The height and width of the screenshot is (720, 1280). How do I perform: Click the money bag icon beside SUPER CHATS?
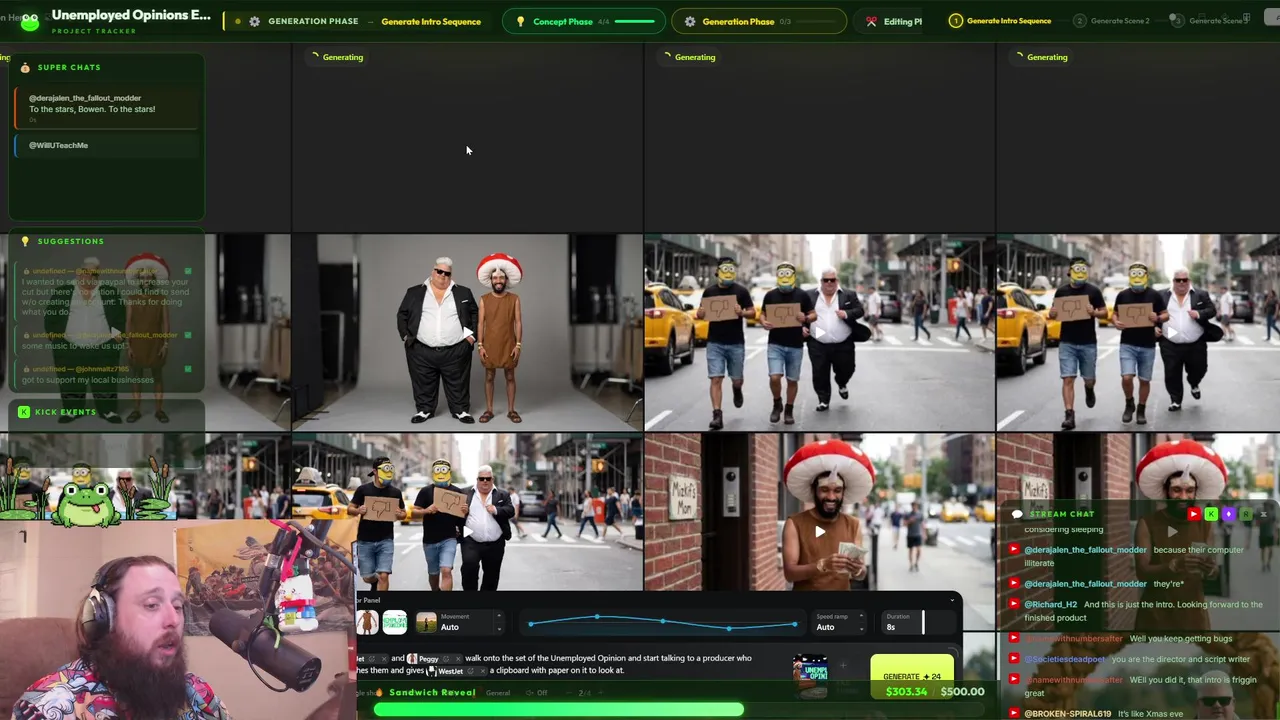click(x=25, y=67)
